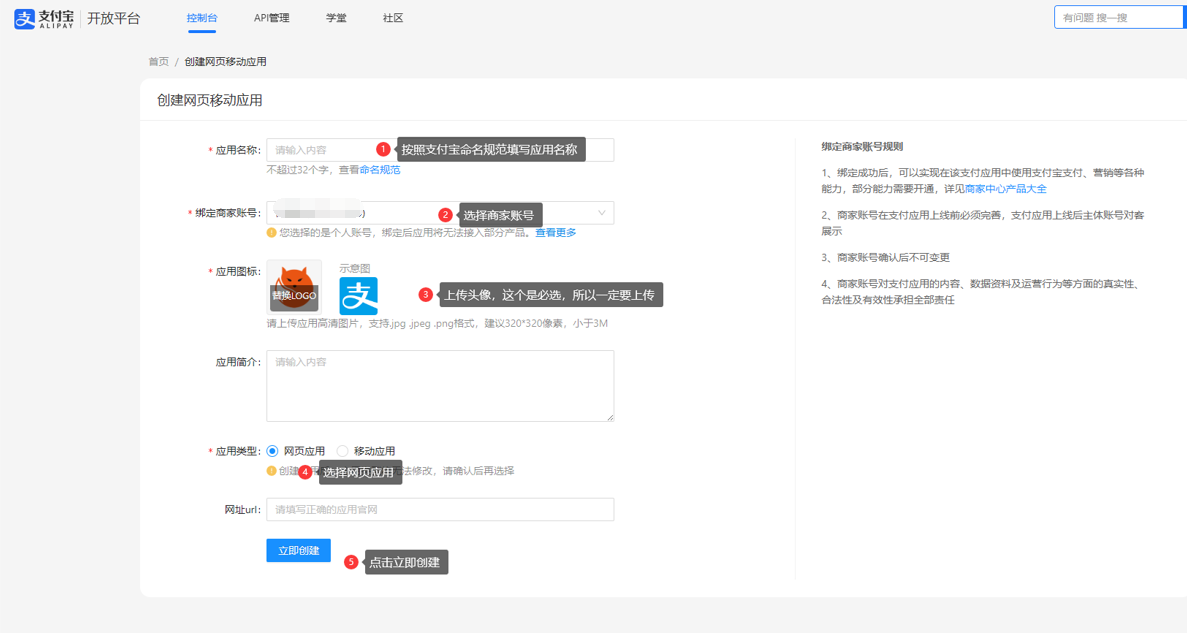The height and width of the screenshot is (633, 1187).
Task: Click the blue Alipay sample icon
Action: [x=358, y=296]
